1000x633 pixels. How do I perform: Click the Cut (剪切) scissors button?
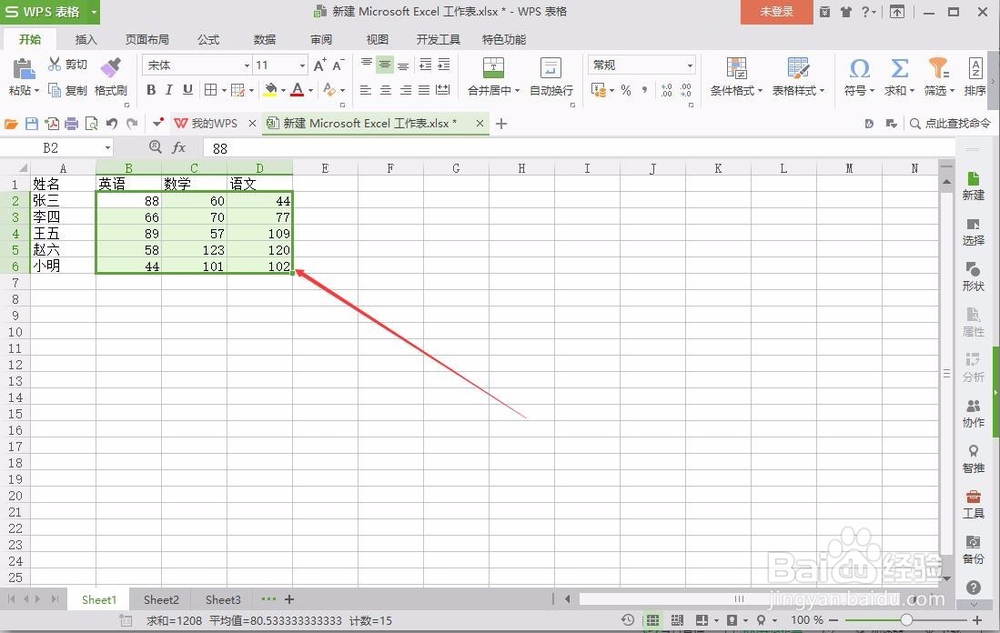click(68, 64)
